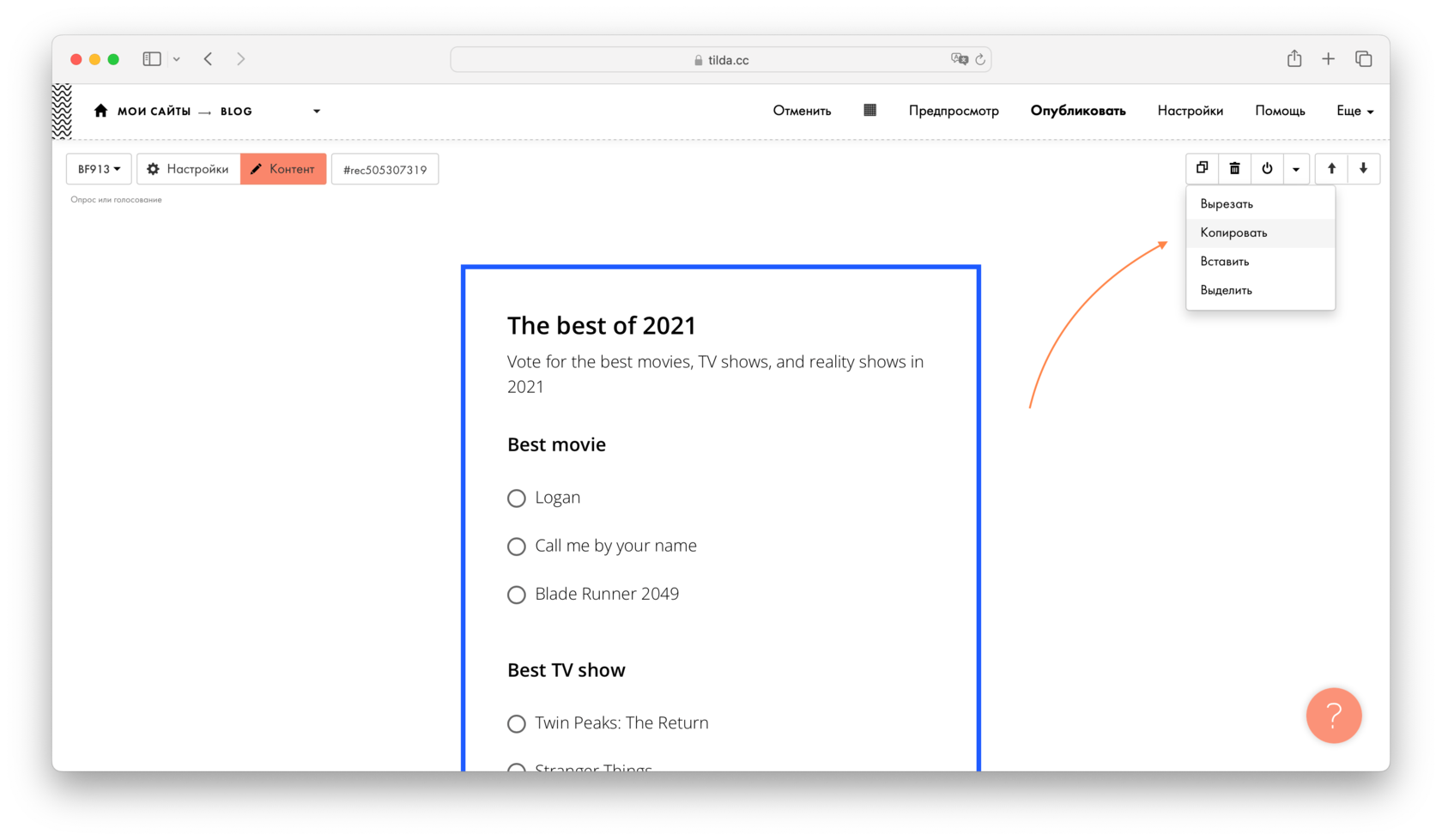Open the Tilda zigzag logo
The width and height of the screenshot is (1442, 840).
click(62, 112)
